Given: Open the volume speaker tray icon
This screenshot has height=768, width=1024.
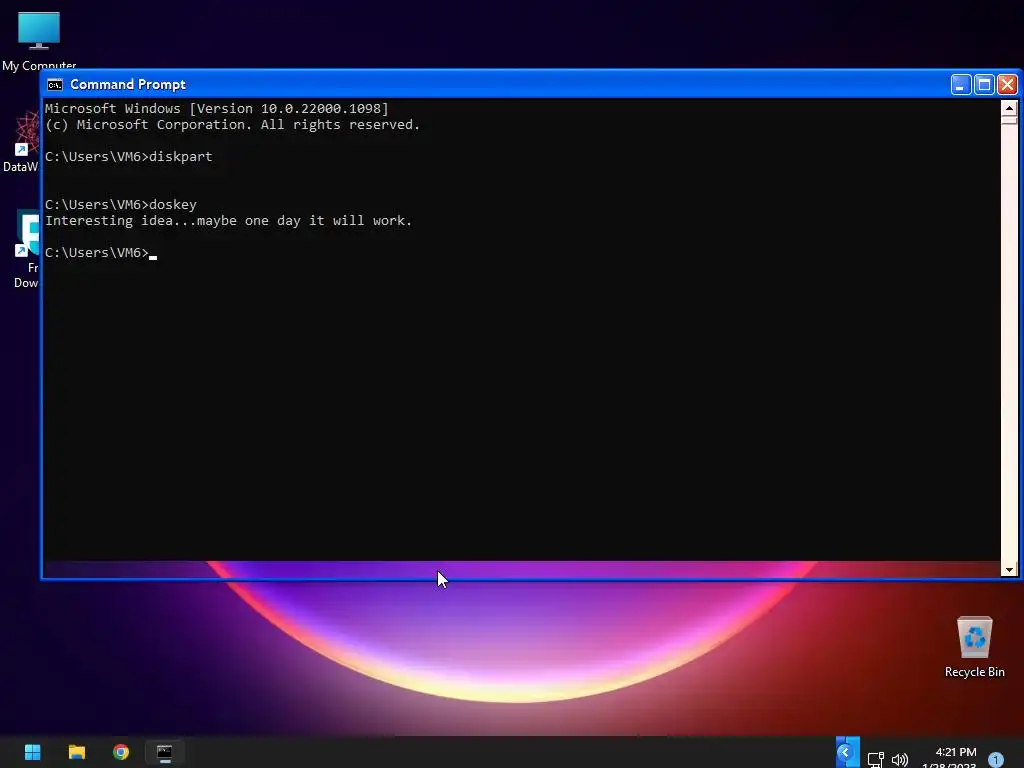Looking at the screenshot, I should 900,760.
